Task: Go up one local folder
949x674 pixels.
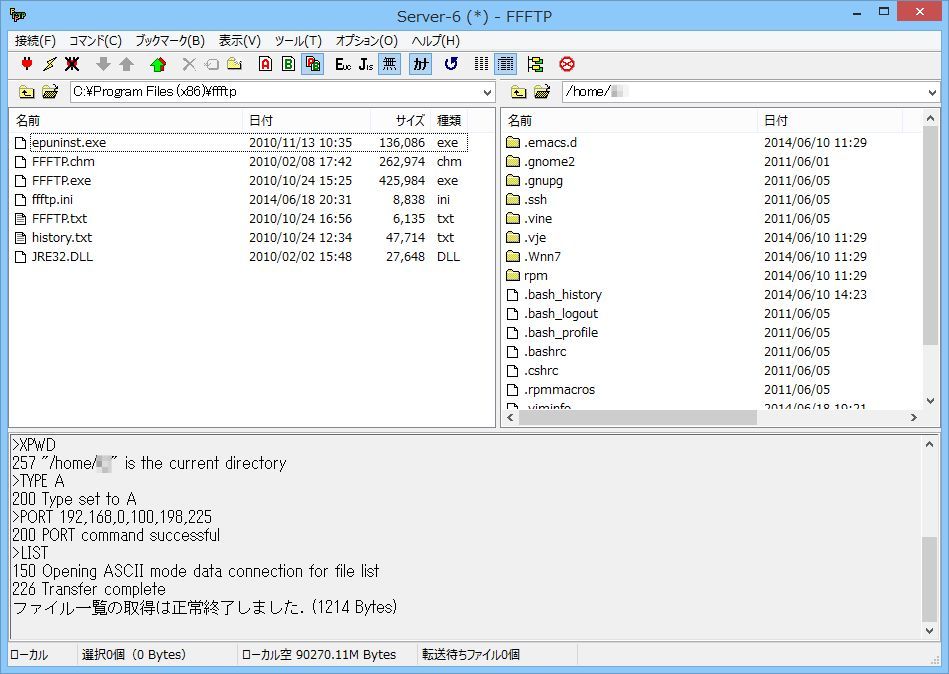Action: point(27,92)
